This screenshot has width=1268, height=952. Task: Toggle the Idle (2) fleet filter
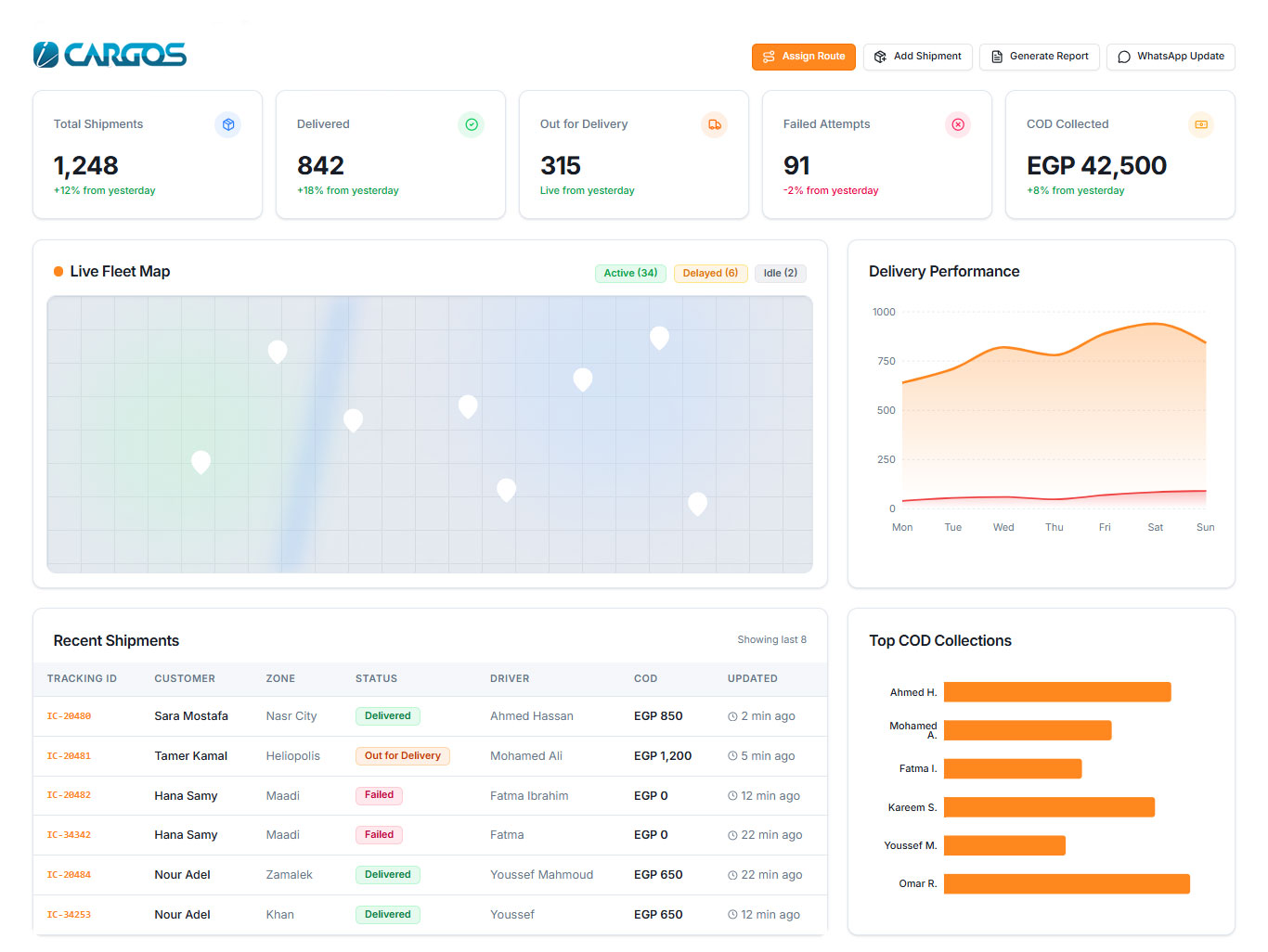(781, 273)
